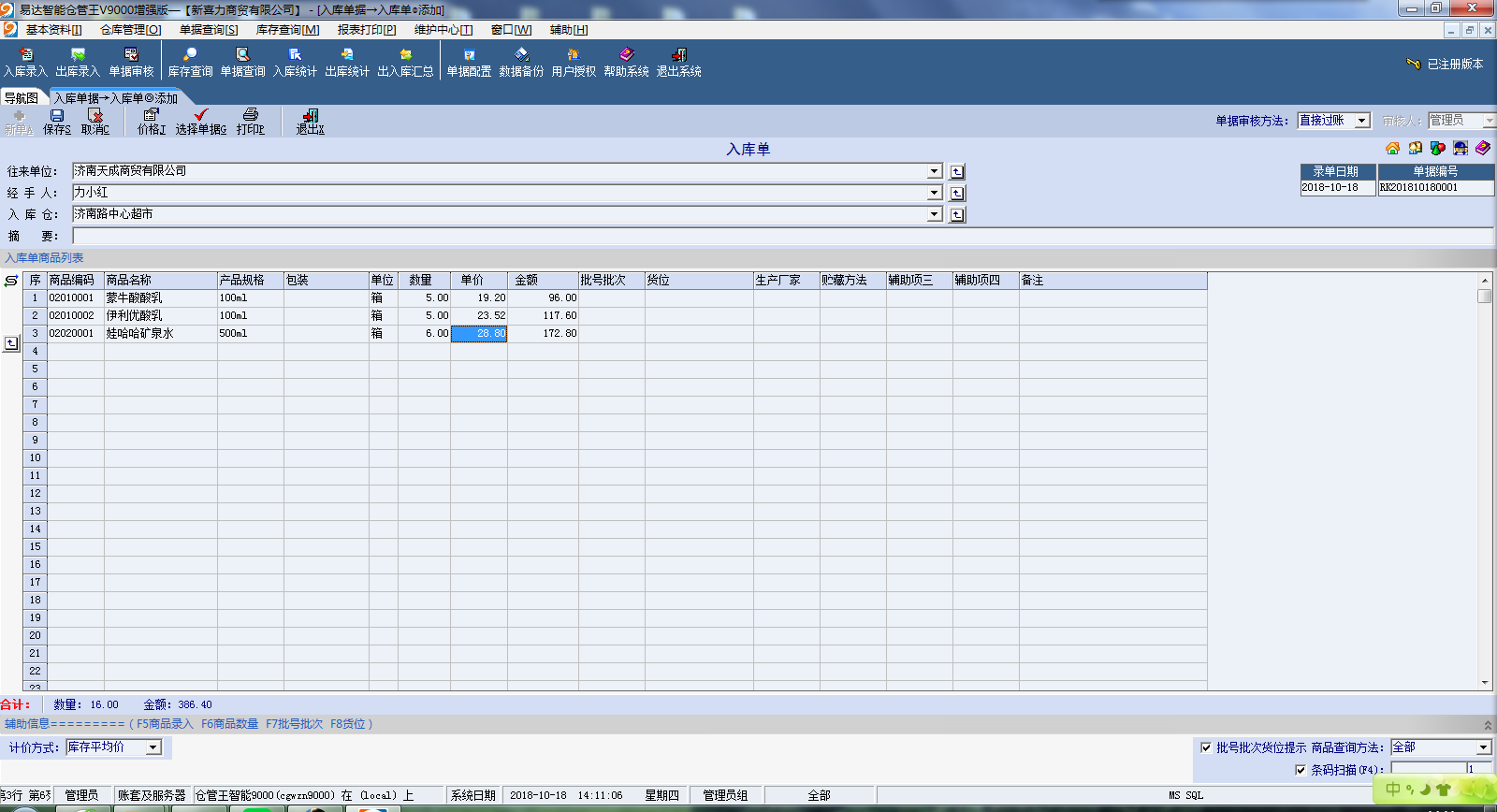Viewport: 1497px width, 812px height.
Task: Click the product list vertical scrollbar down arrow
Action: (1485, 683)
